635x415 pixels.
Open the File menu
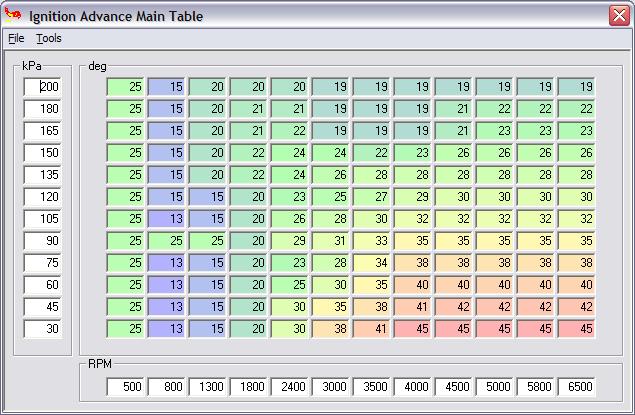coord(16,38)
